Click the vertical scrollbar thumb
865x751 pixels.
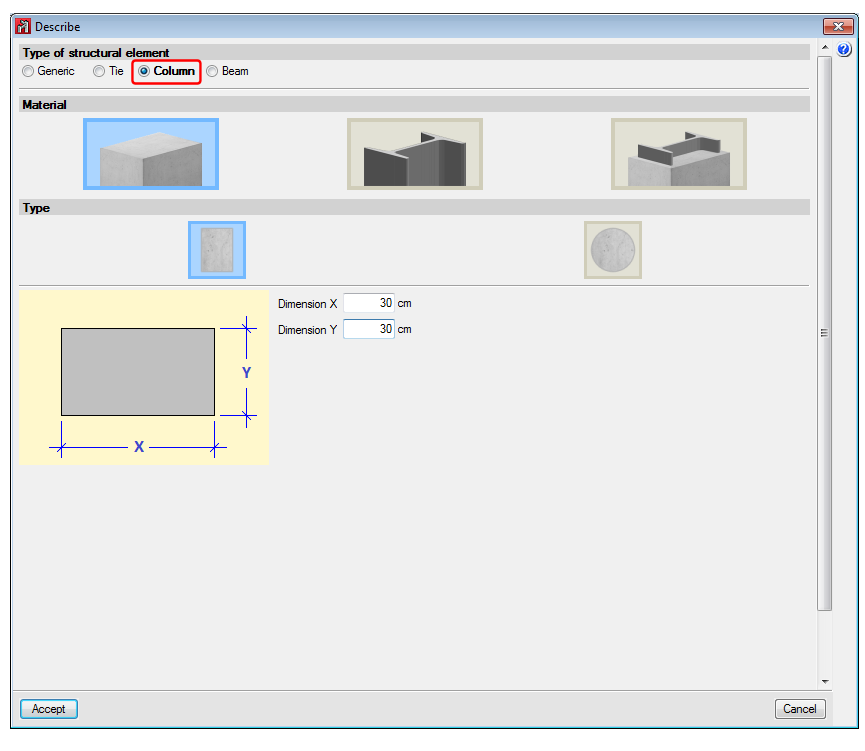click(x=825, y=333)
